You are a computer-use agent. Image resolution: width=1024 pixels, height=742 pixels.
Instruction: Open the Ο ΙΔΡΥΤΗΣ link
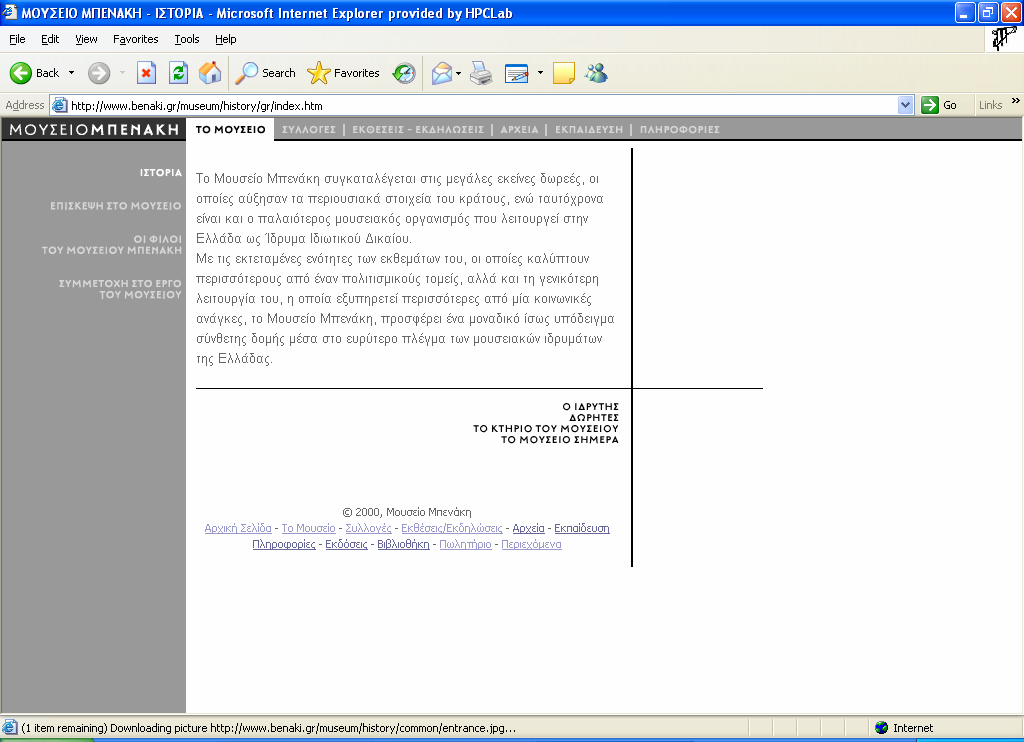[x=590, y=406]
